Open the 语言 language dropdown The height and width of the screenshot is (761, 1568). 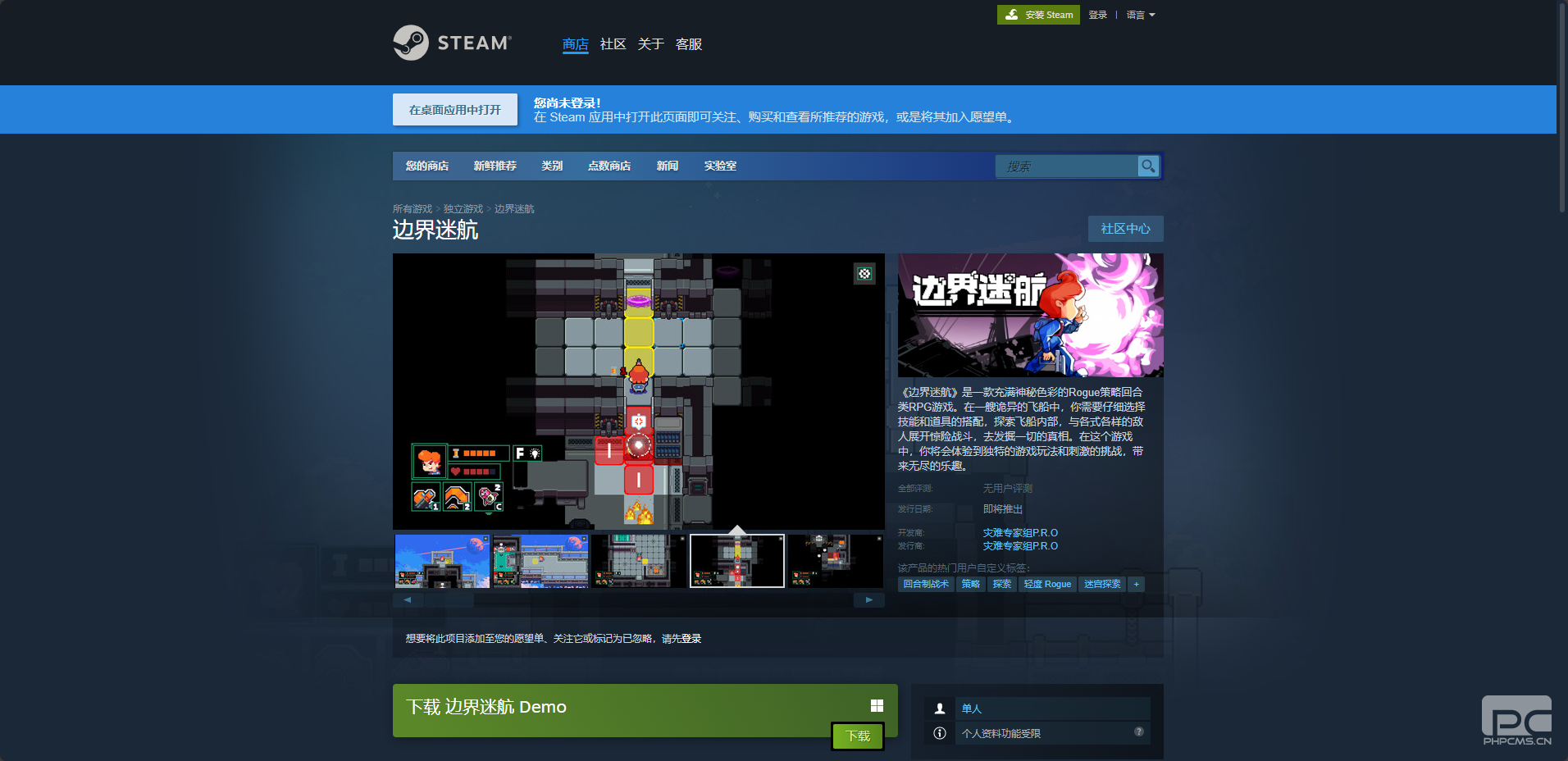(1141, 15)
